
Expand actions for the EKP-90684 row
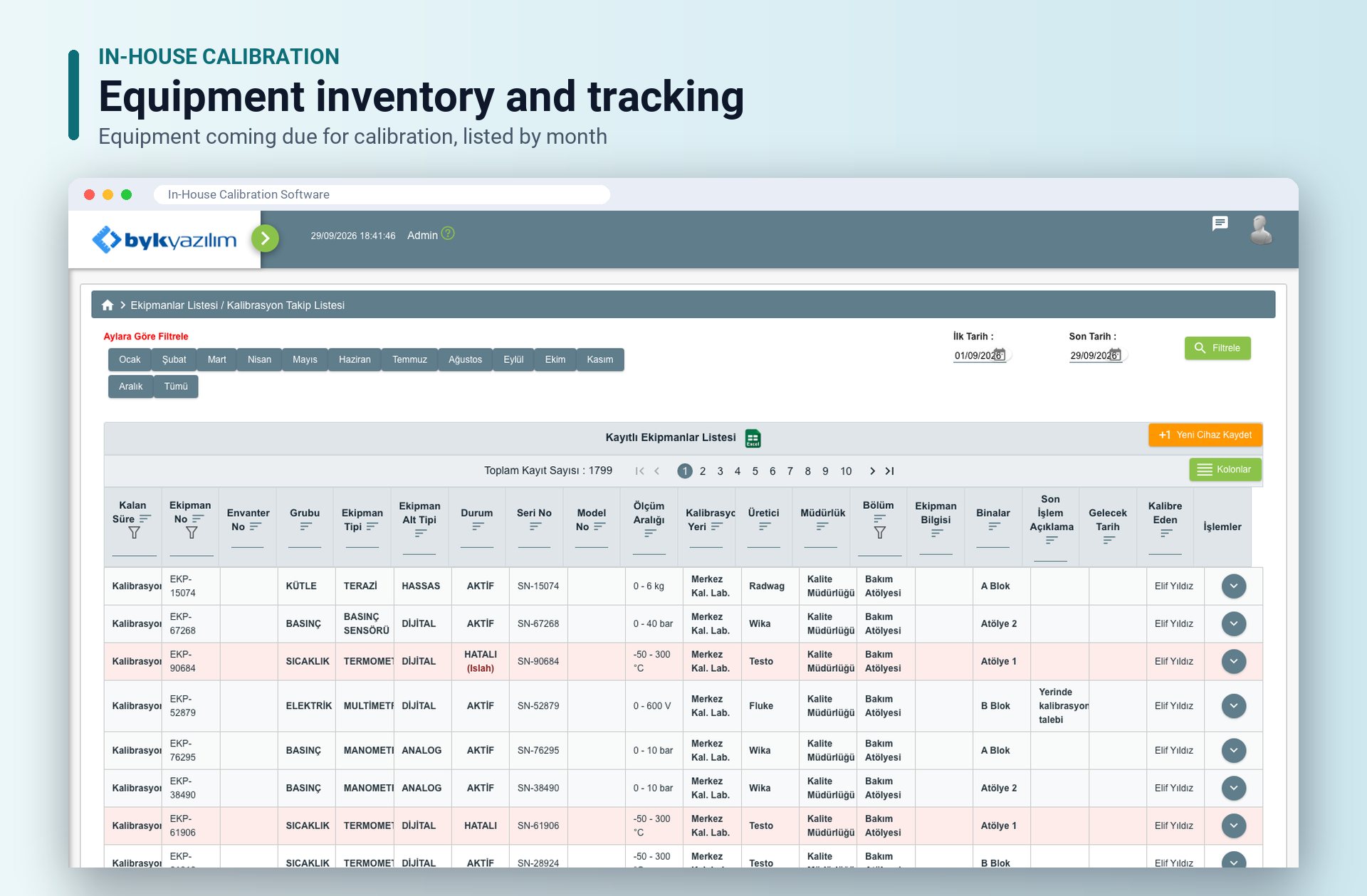point(1234,661)
